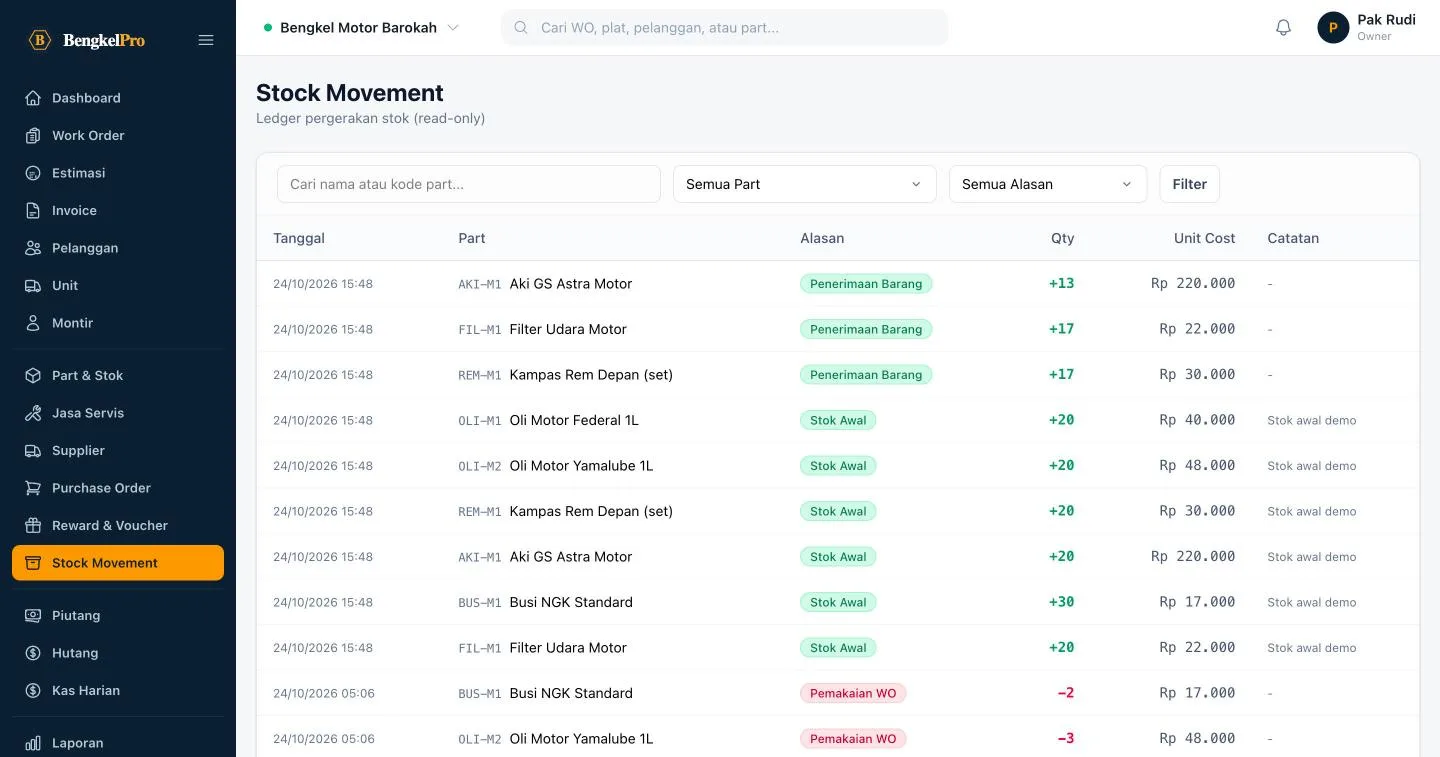The image size is (1440, 757).
Task: Click the Rp 40.000 unit cost value
Action: click(1197, 420)
